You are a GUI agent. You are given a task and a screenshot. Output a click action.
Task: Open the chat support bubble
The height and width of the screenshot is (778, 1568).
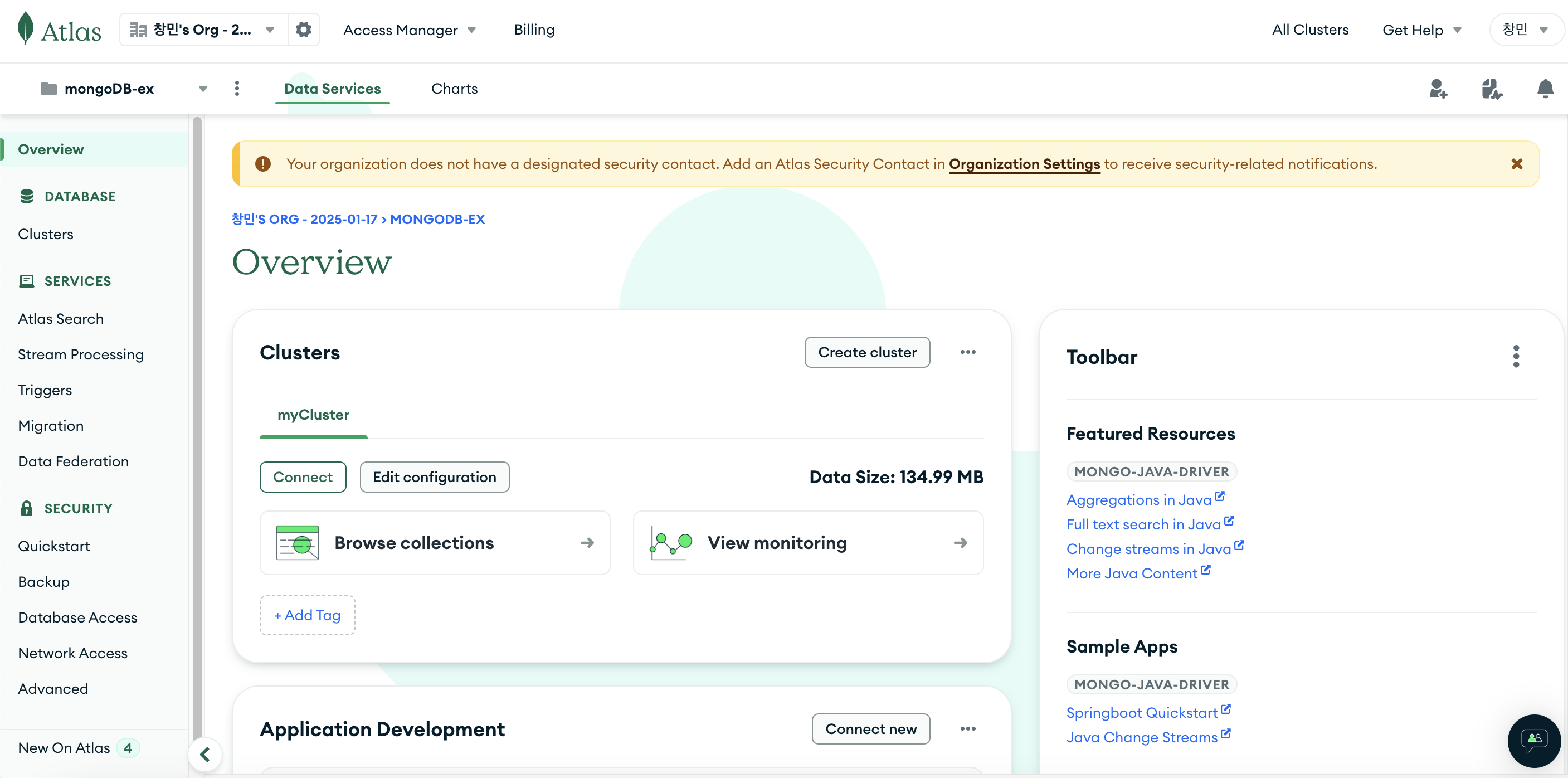point(1534,740)
